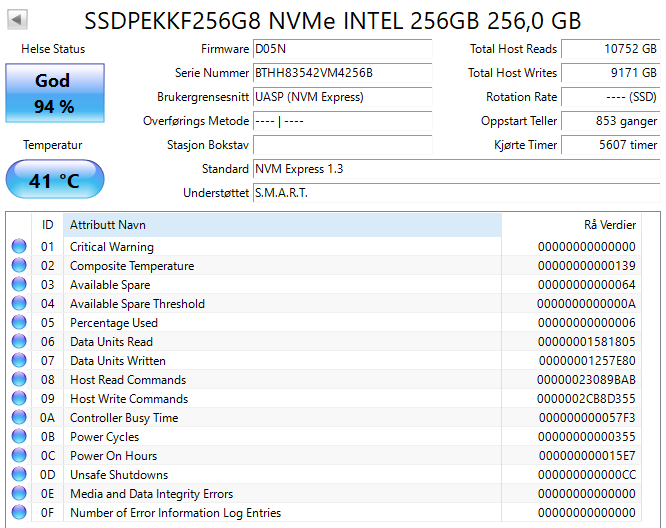
Task: Select the Power On Hours row
Action: pos(330,456)
